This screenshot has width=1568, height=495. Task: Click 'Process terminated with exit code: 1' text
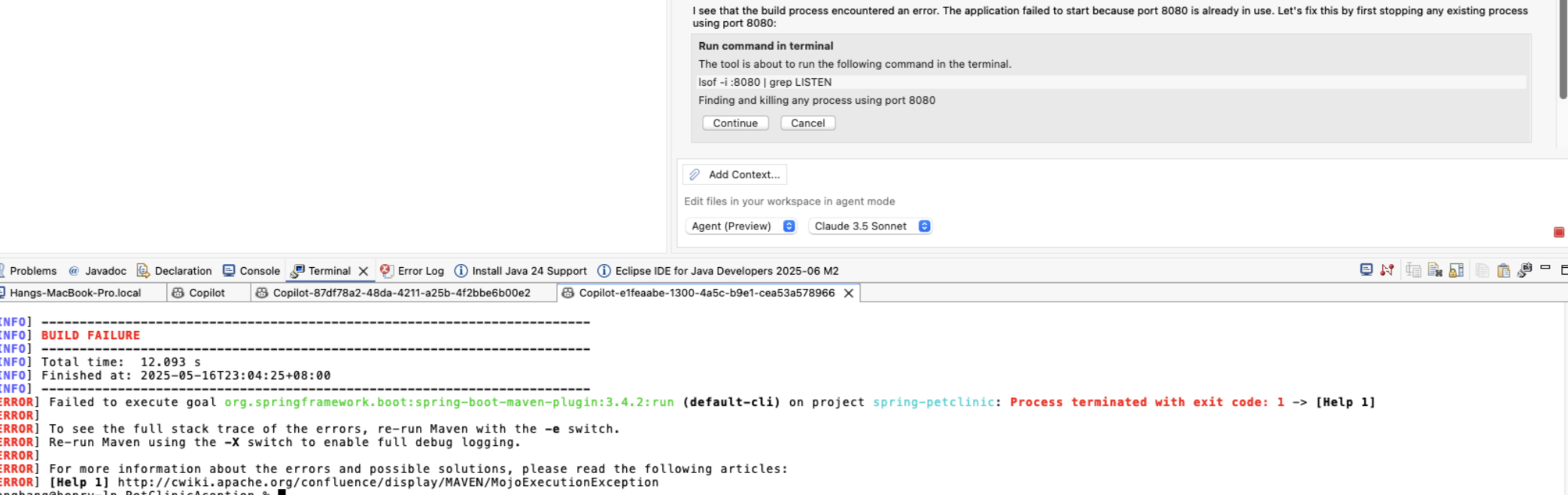click(x=1147, y=402)
